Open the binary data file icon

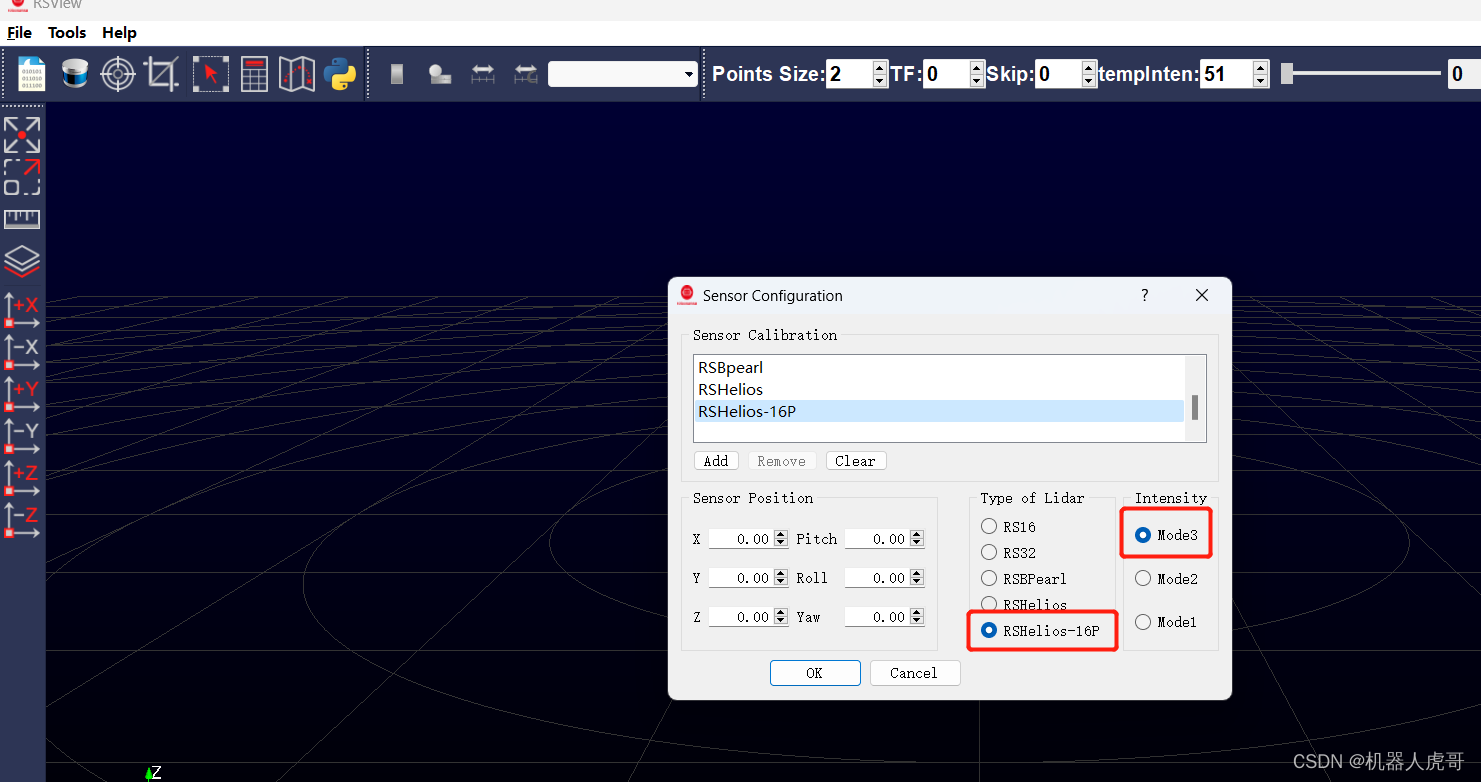click(x=33, y=74)
